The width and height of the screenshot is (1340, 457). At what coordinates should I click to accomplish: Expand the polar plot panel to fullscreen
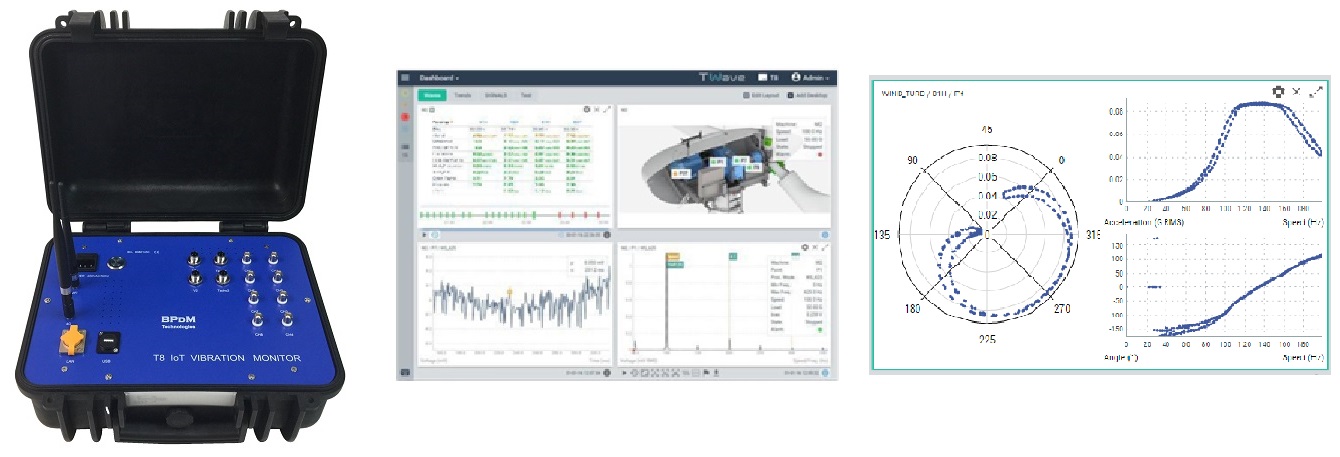coord(1313,91)
